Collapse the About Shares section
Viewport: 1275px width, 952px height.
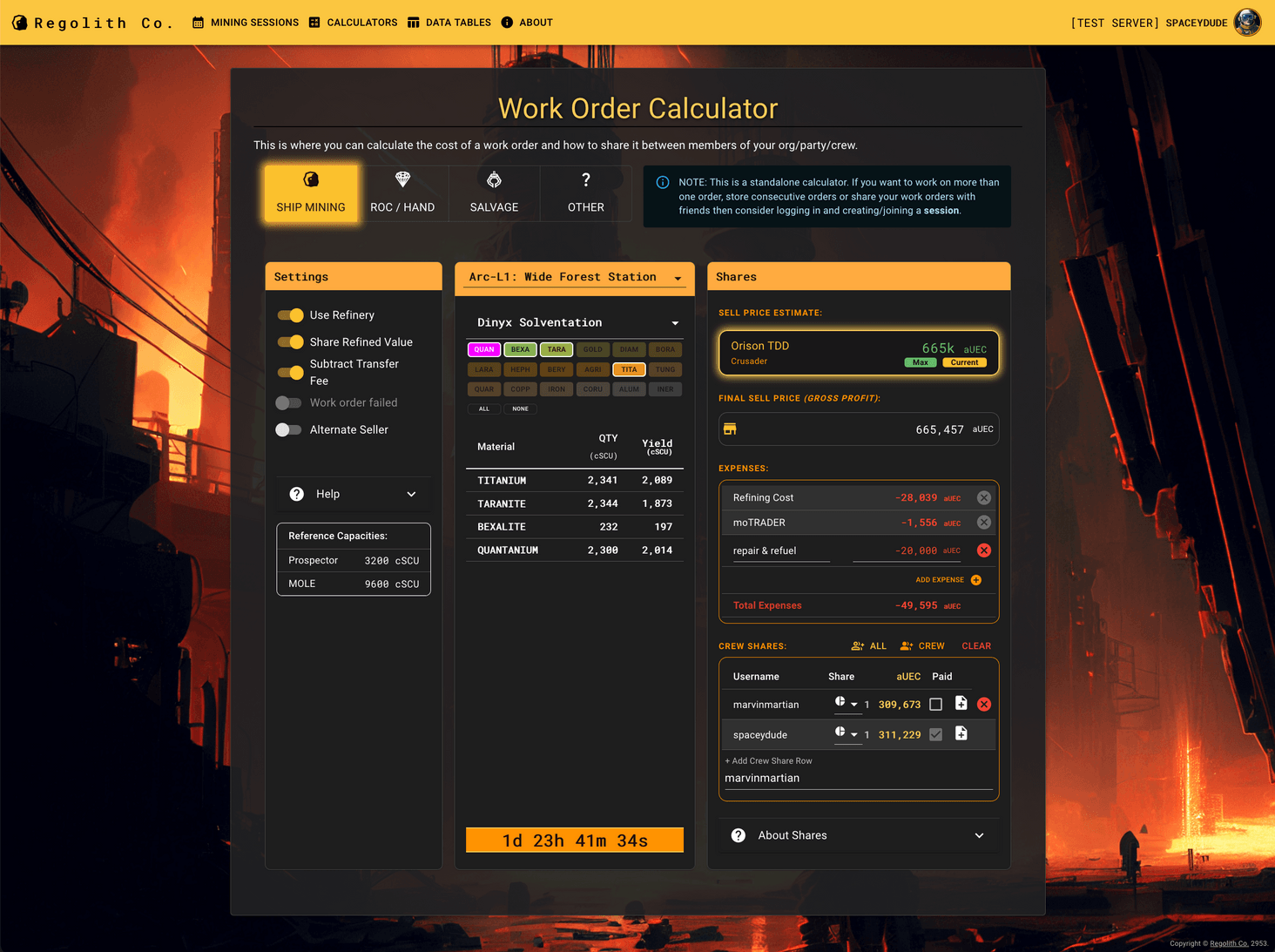click(x=977, y=835)
